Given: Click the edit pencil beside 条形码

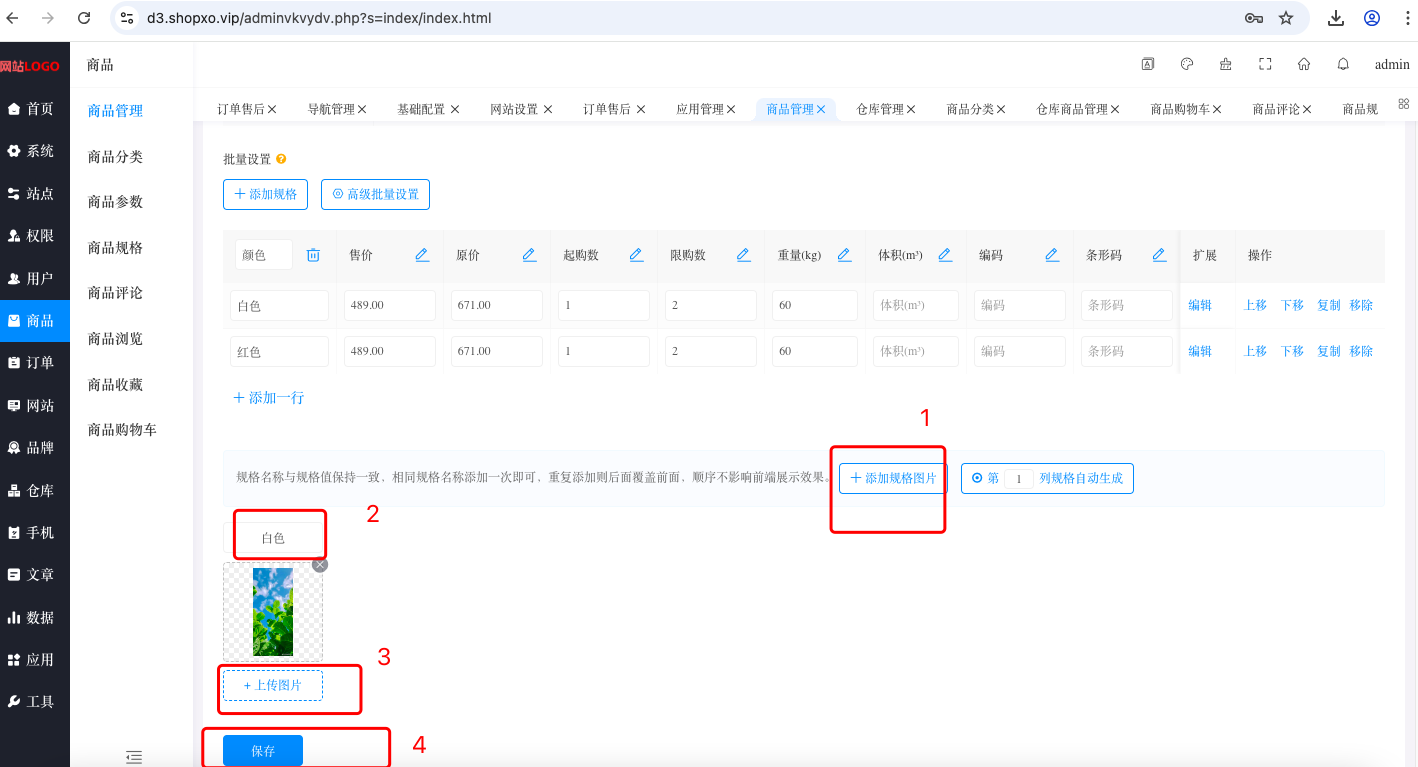Looking at the screenshot, I should tap(1159, 255).
